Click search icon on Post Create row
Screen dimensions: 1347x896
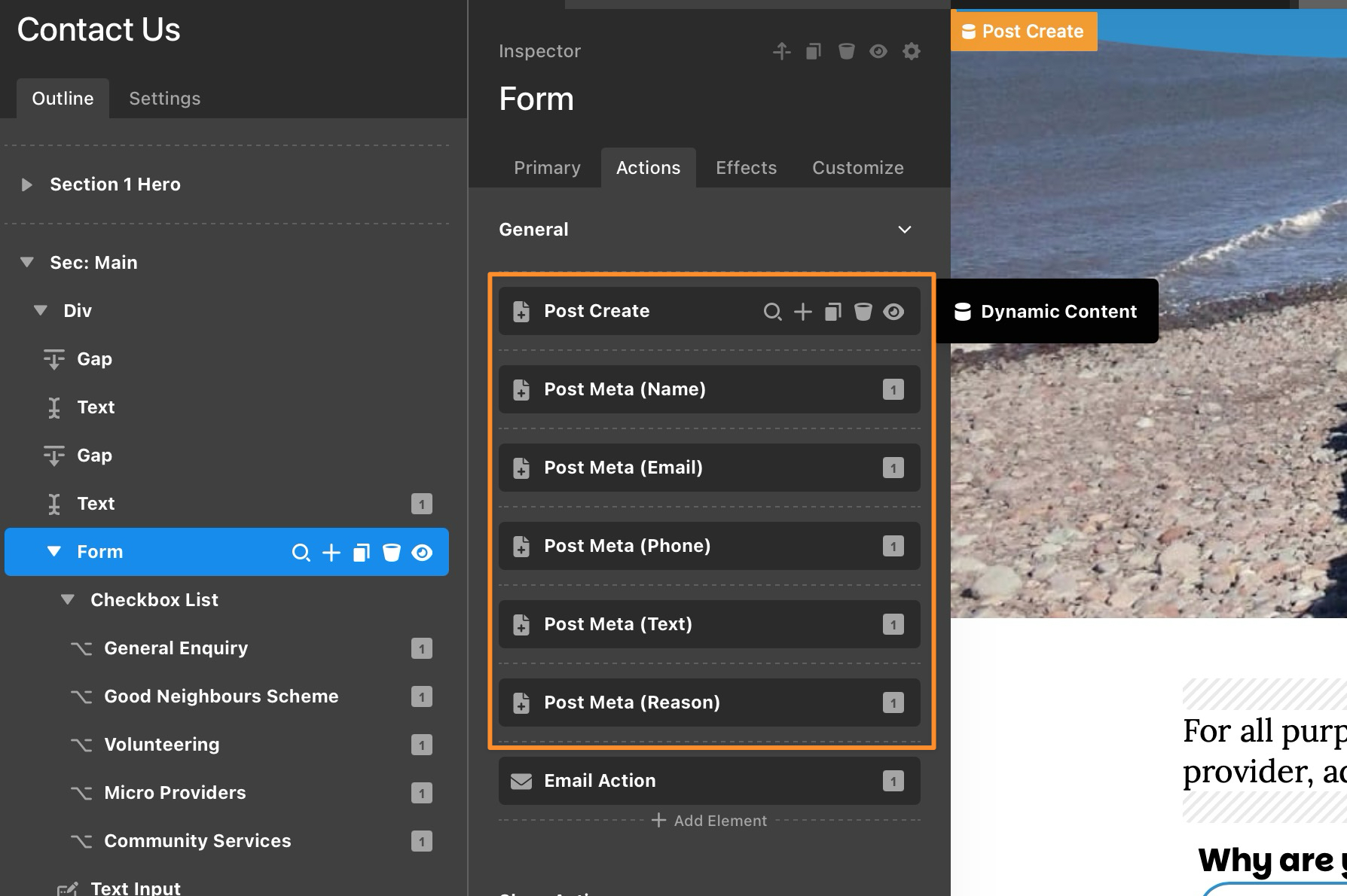[x=772, y=312]
